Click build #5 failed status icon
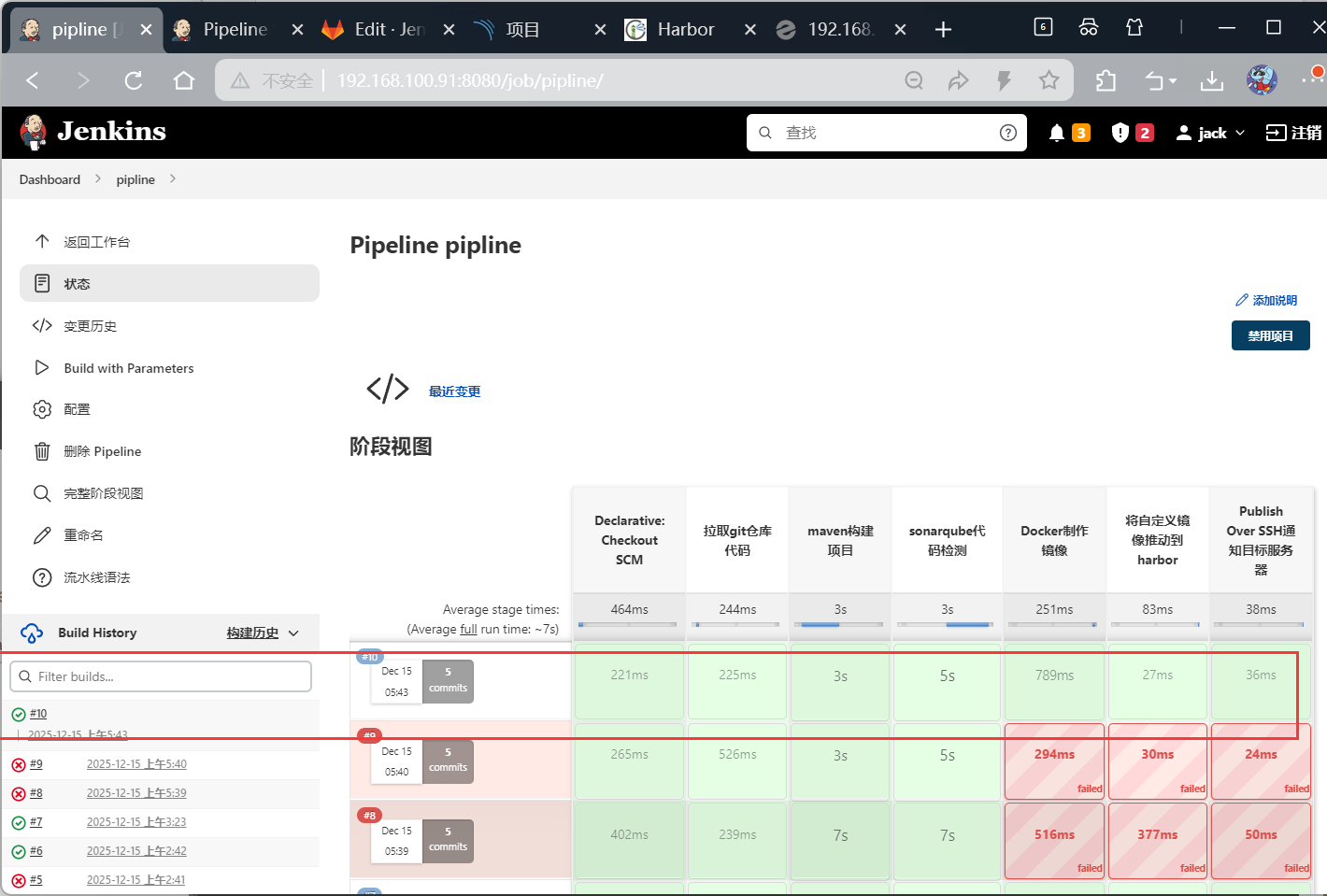1327x896 pixels. 18,881
